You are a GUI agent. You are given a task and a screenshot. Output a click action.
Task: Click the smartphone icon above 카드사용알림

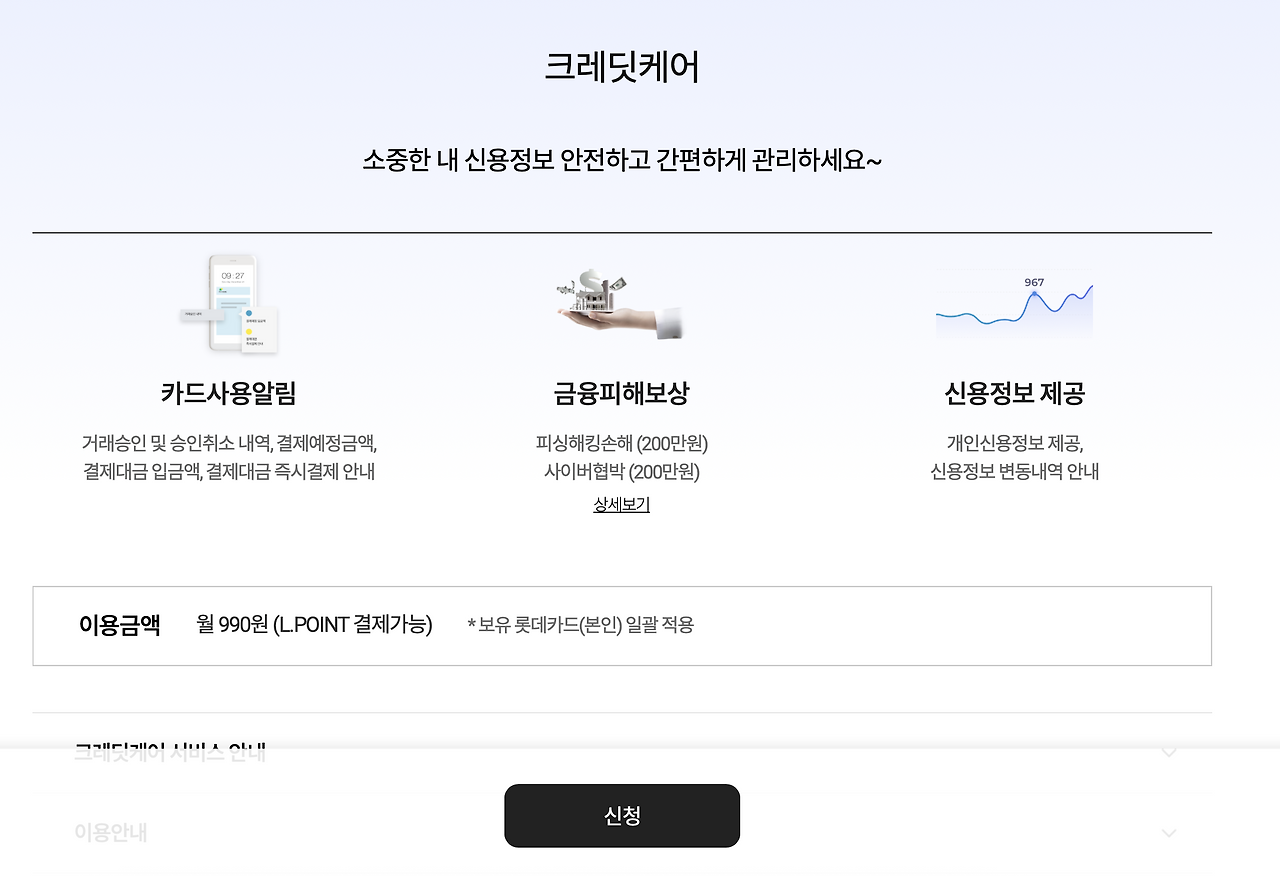[x=230, y=300]
